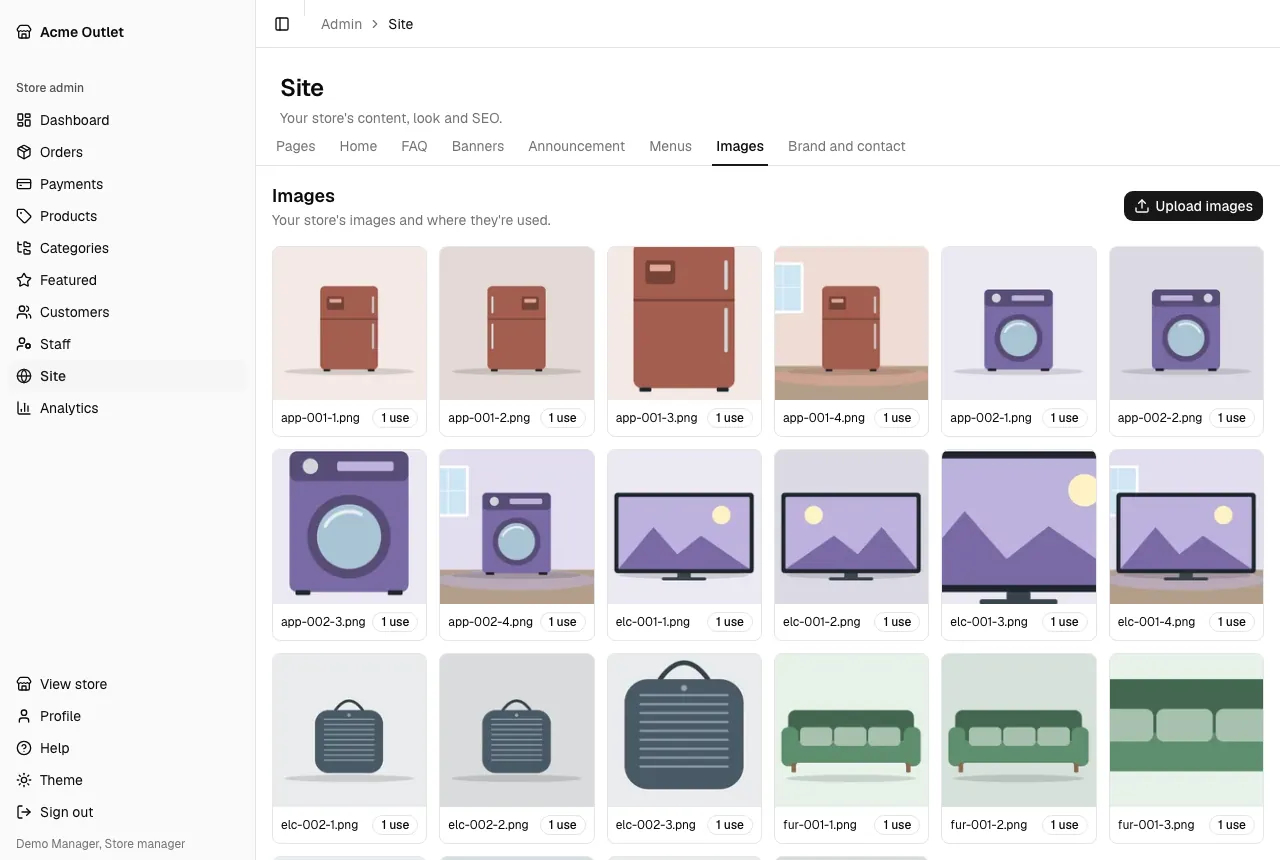
Task: Go to the Banners tab
Action: pos(478,146)
